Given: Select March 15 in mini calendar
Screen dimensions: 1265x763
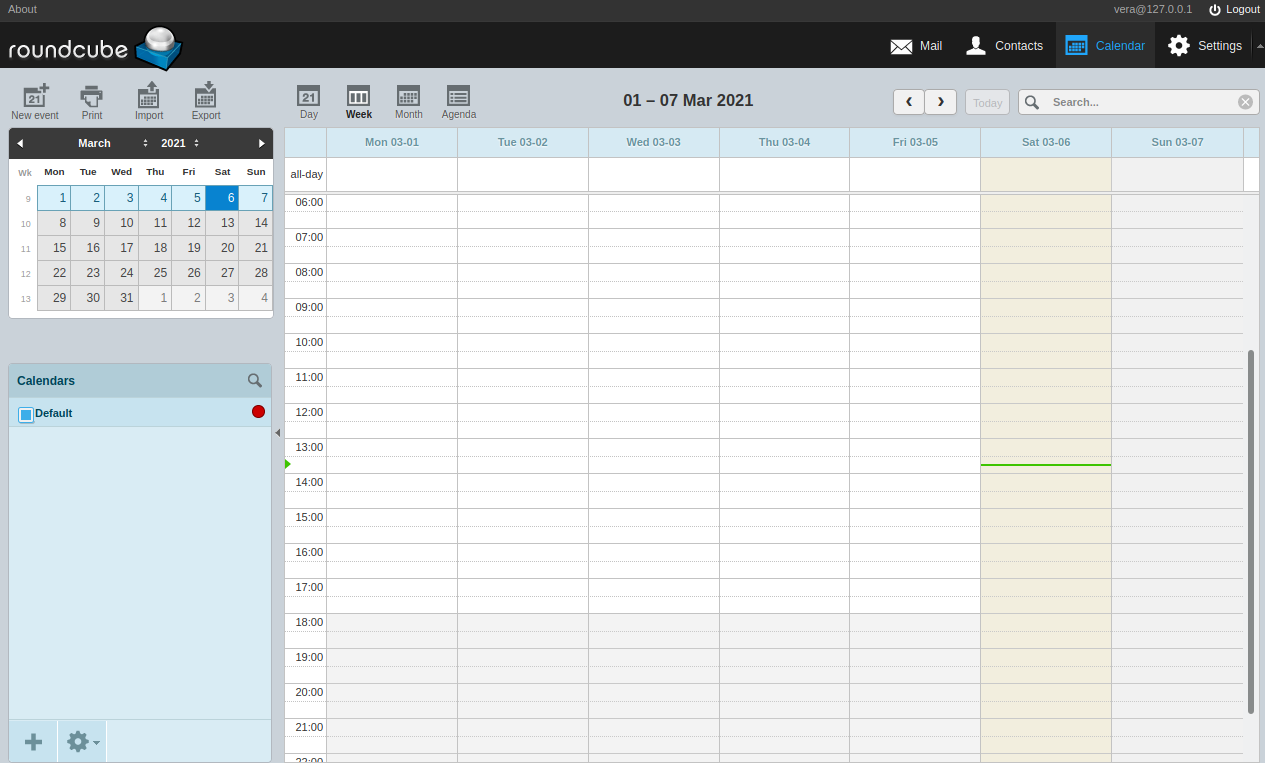Looking at the screenshot, I should point(54,248).
